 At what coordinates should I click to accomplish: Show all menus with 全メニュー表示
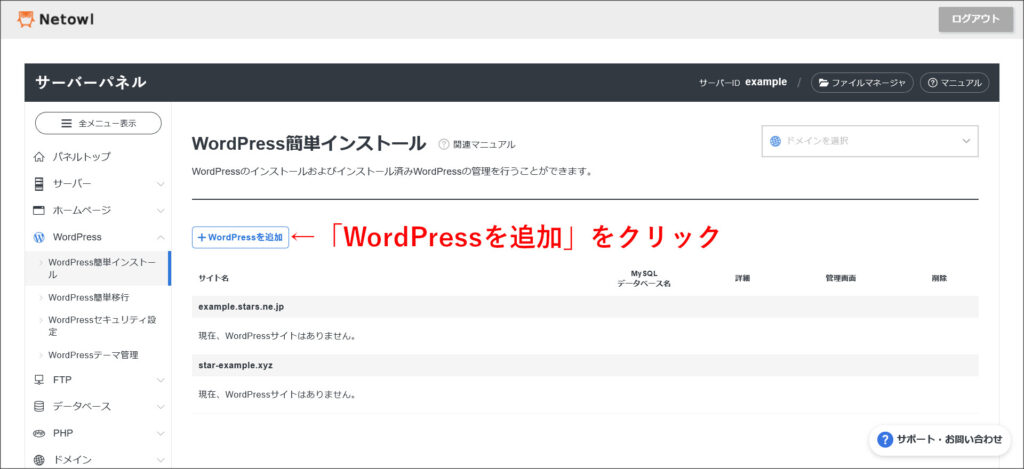click(98, 123)
